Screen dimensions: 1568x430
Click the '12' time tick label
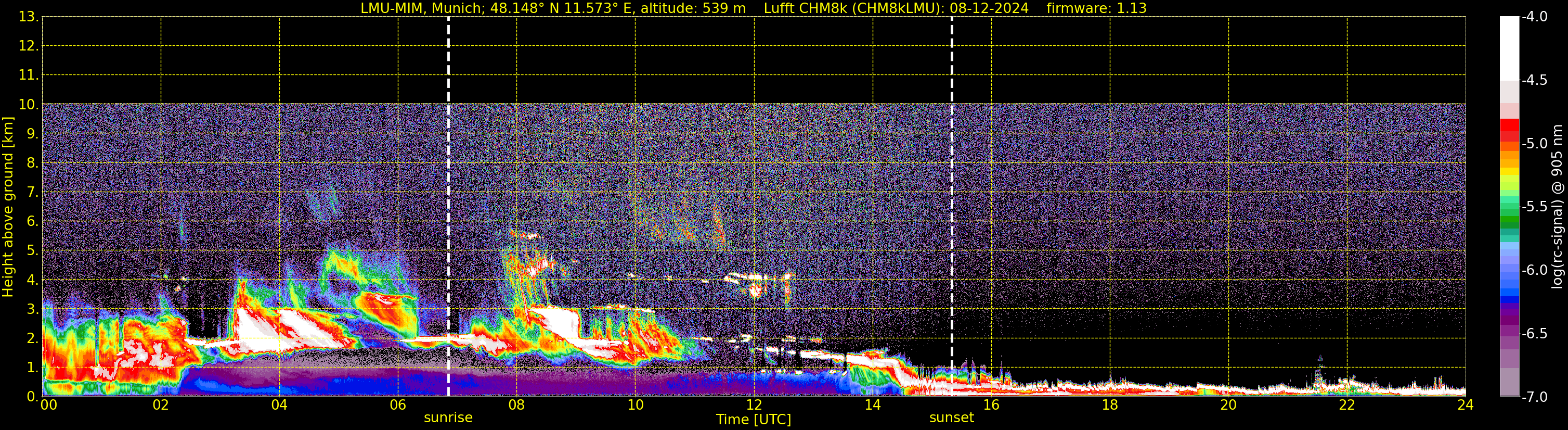754,405
